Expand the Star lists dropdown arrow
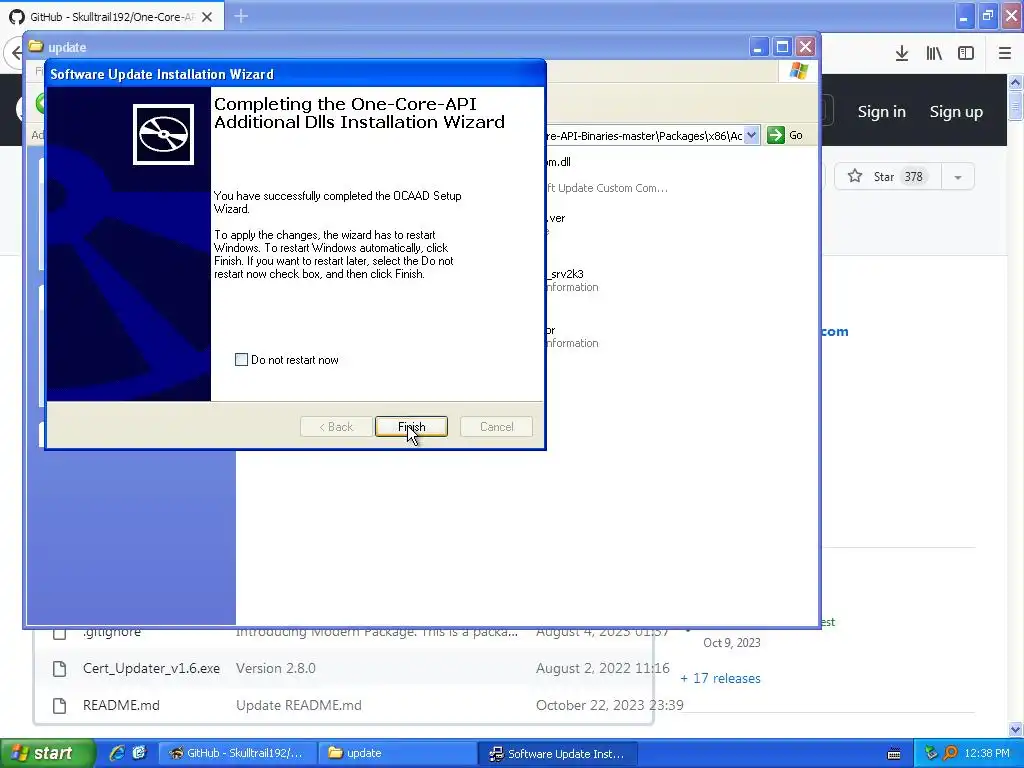The image size is (1024, 768). 958,177
